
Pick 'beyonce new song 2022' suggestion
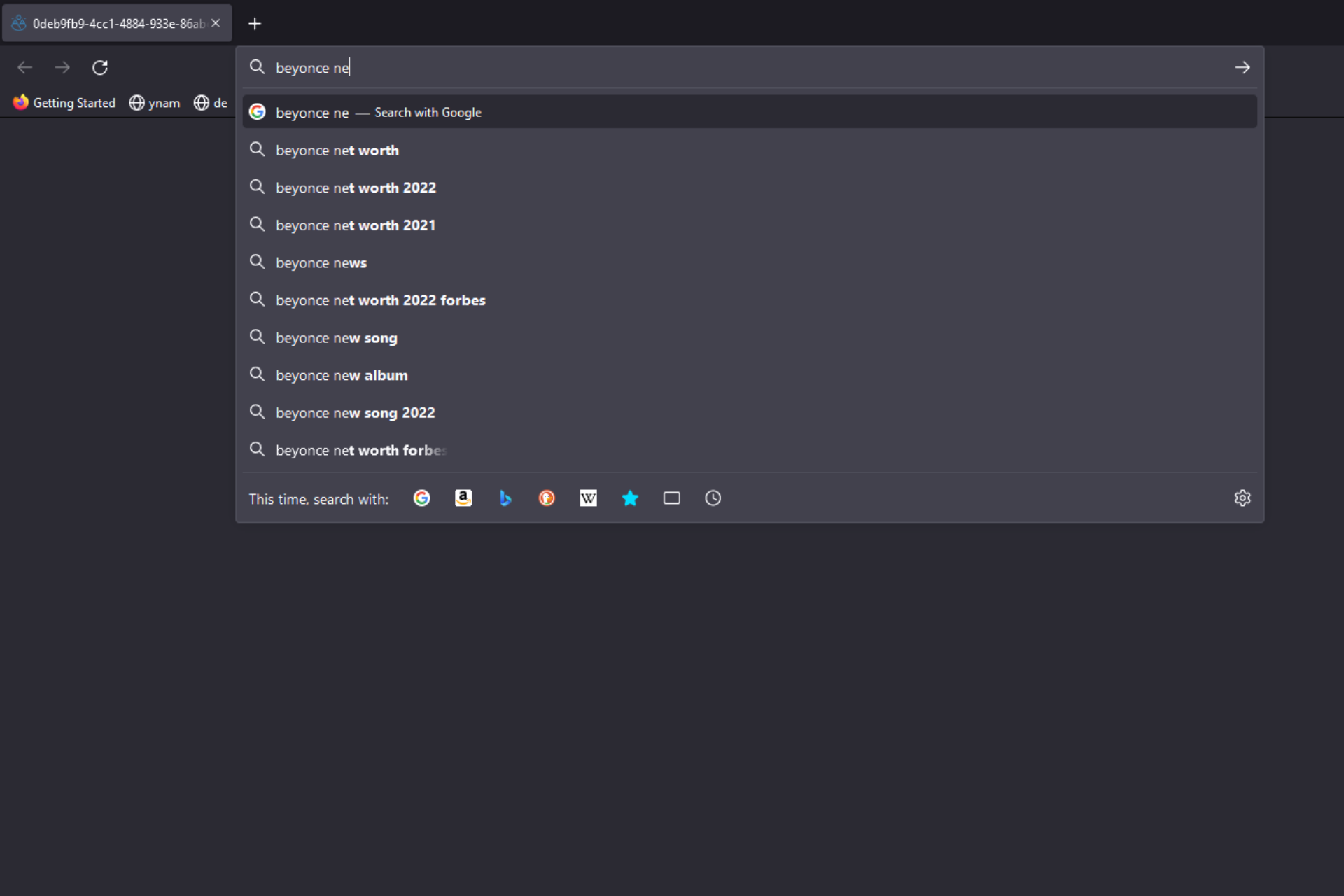pos(355,413)
